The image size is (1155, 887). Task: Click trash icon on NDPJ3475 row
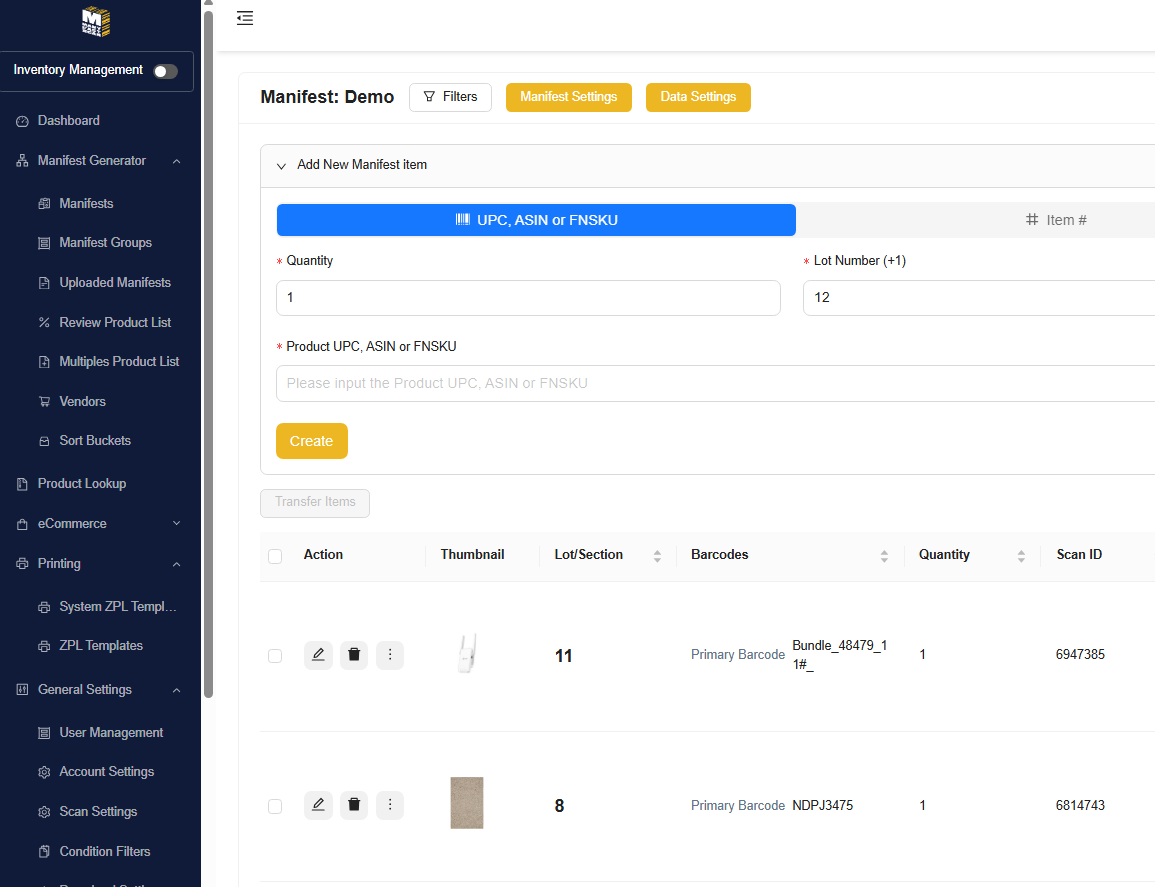[354, 806]
